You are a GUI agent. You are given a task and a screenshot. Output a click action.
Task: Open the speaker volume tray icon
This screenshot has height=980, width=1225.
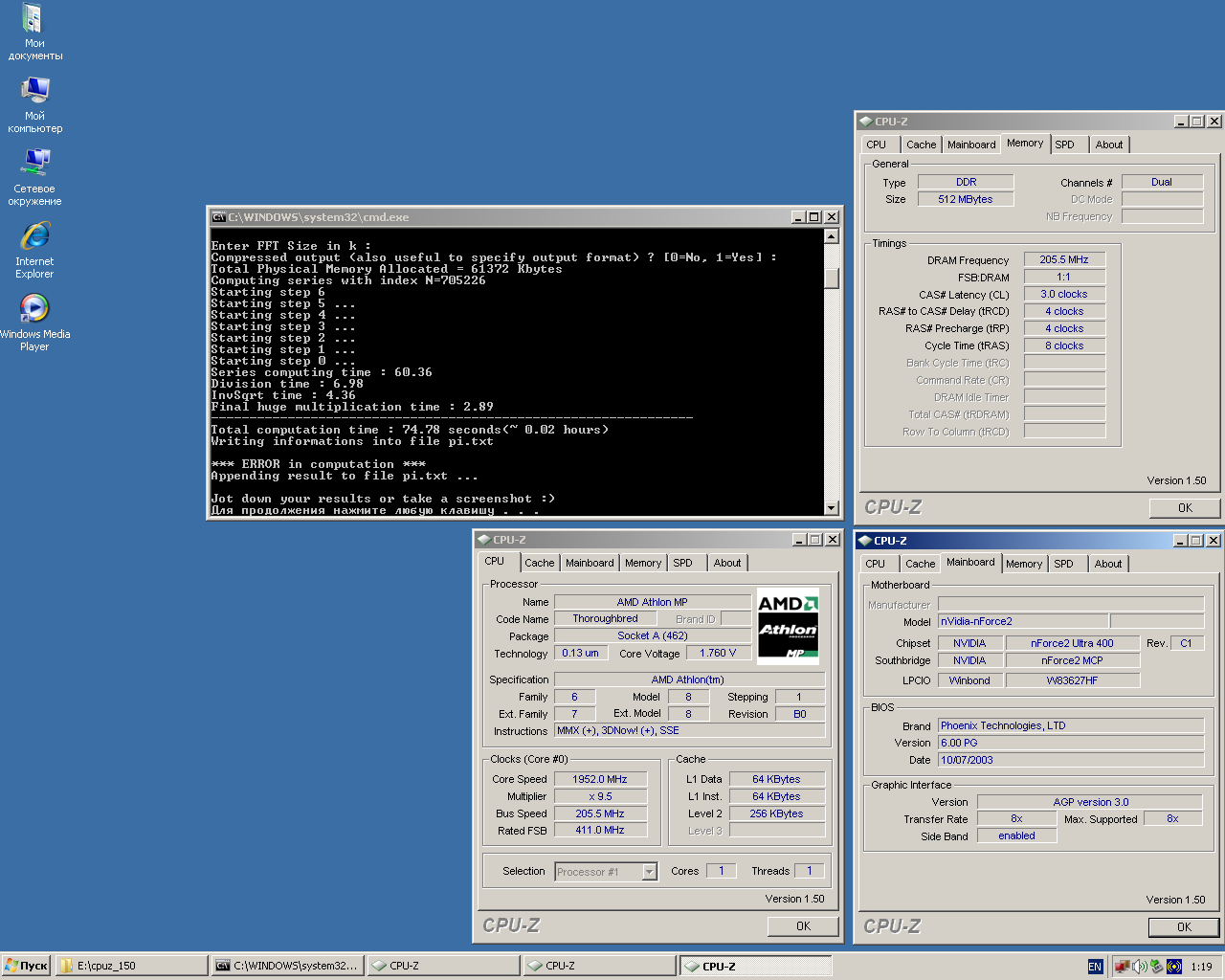(x=1140, y=967)
